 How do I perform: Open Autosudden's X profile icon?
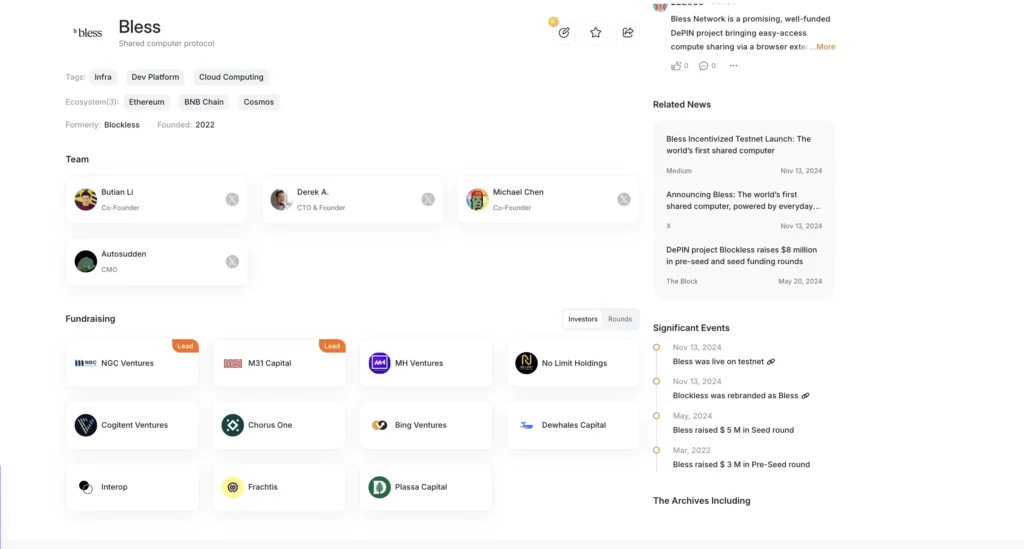(232, 262)
